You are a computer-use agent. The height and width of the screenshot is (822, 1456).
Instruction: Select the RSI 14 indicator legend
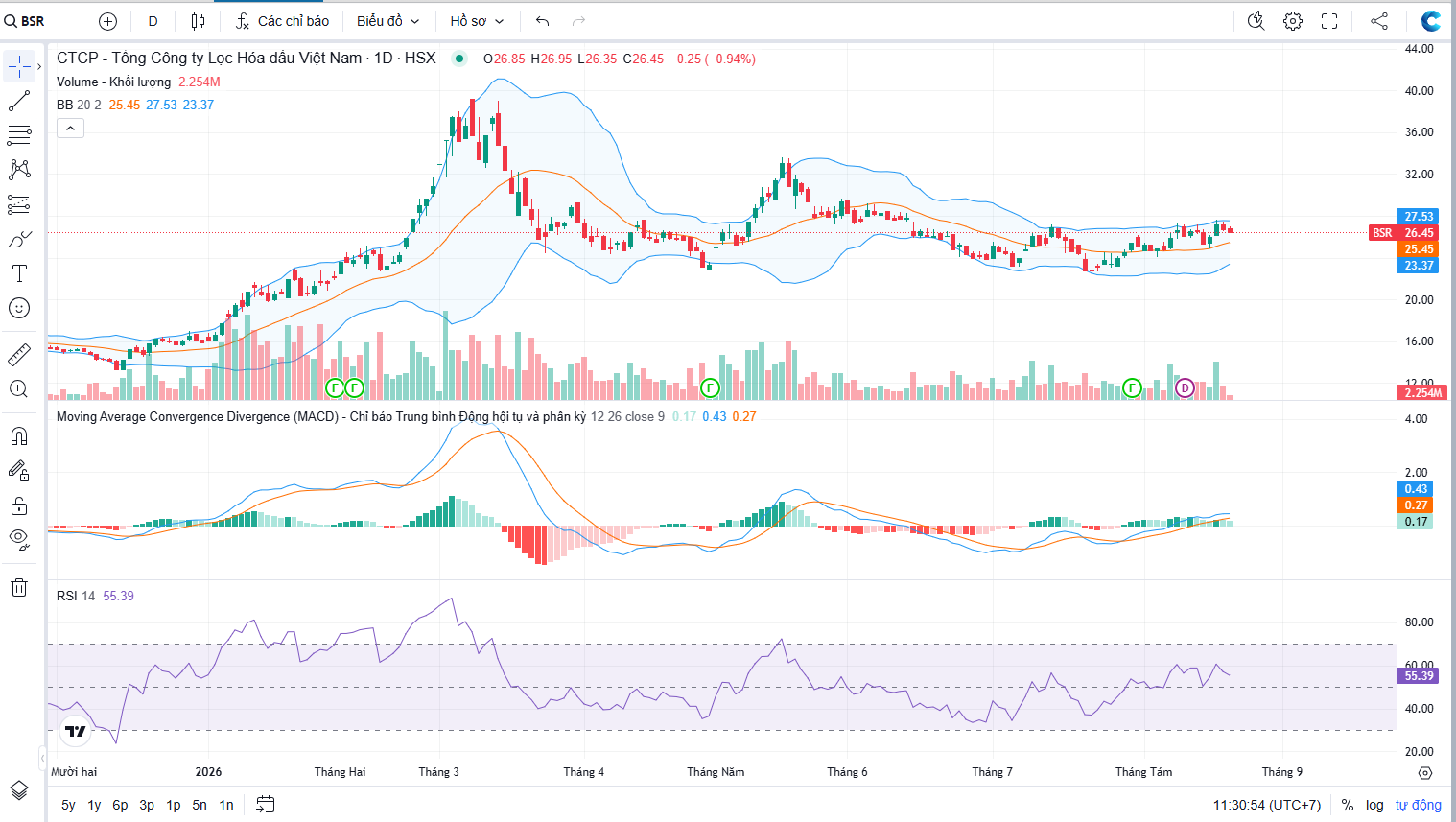pos(76,597)
